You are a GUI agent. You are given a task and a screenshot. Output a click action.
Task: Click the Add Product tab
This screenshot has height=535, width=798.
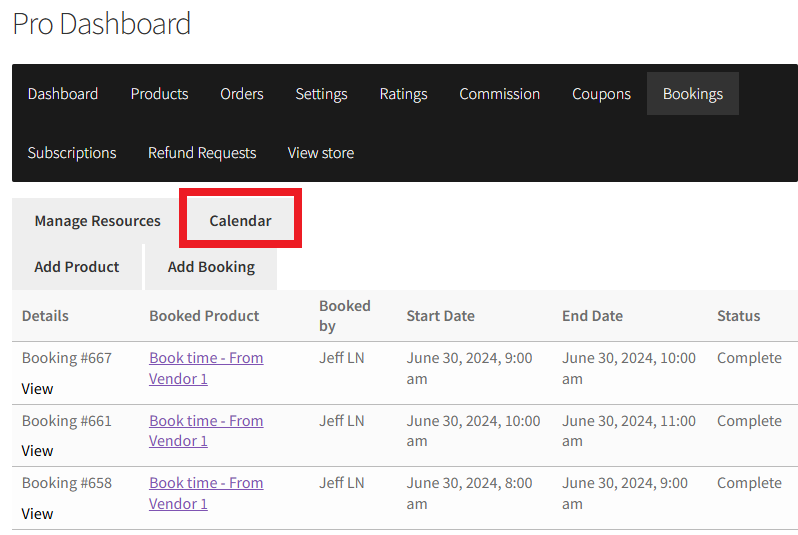(77, 267)
